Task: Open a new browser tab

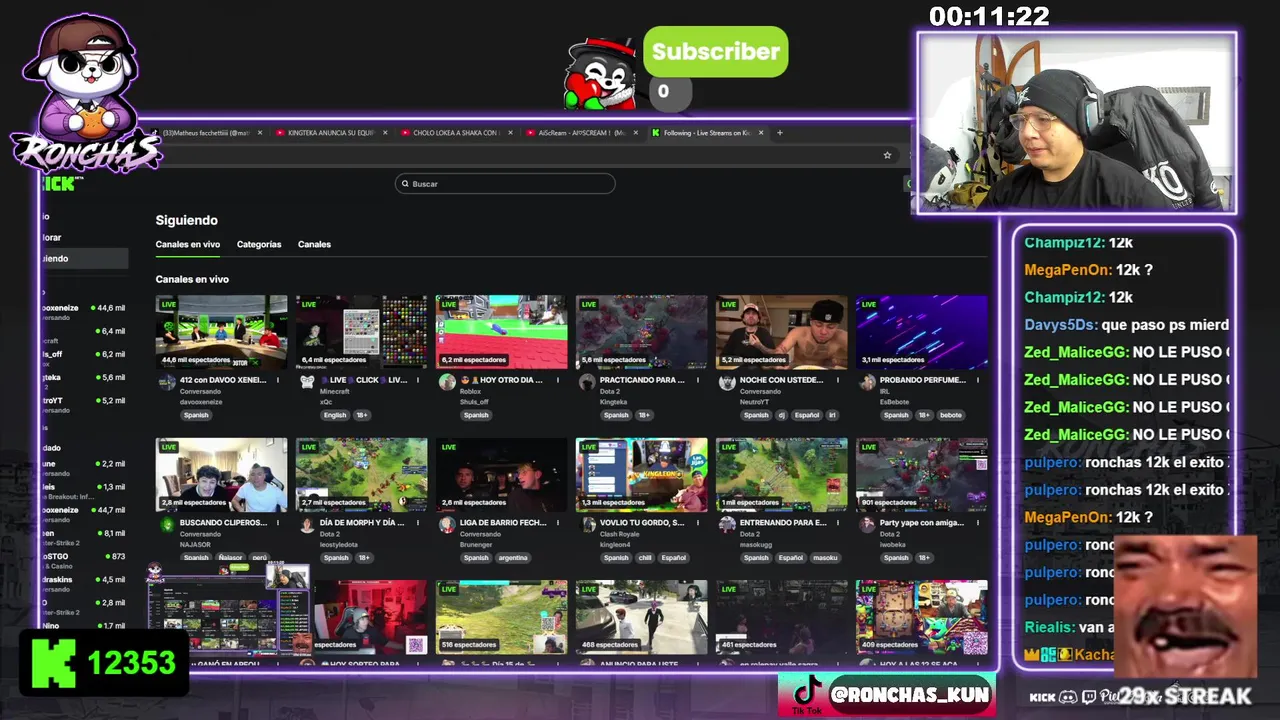Action: [780, 132]
